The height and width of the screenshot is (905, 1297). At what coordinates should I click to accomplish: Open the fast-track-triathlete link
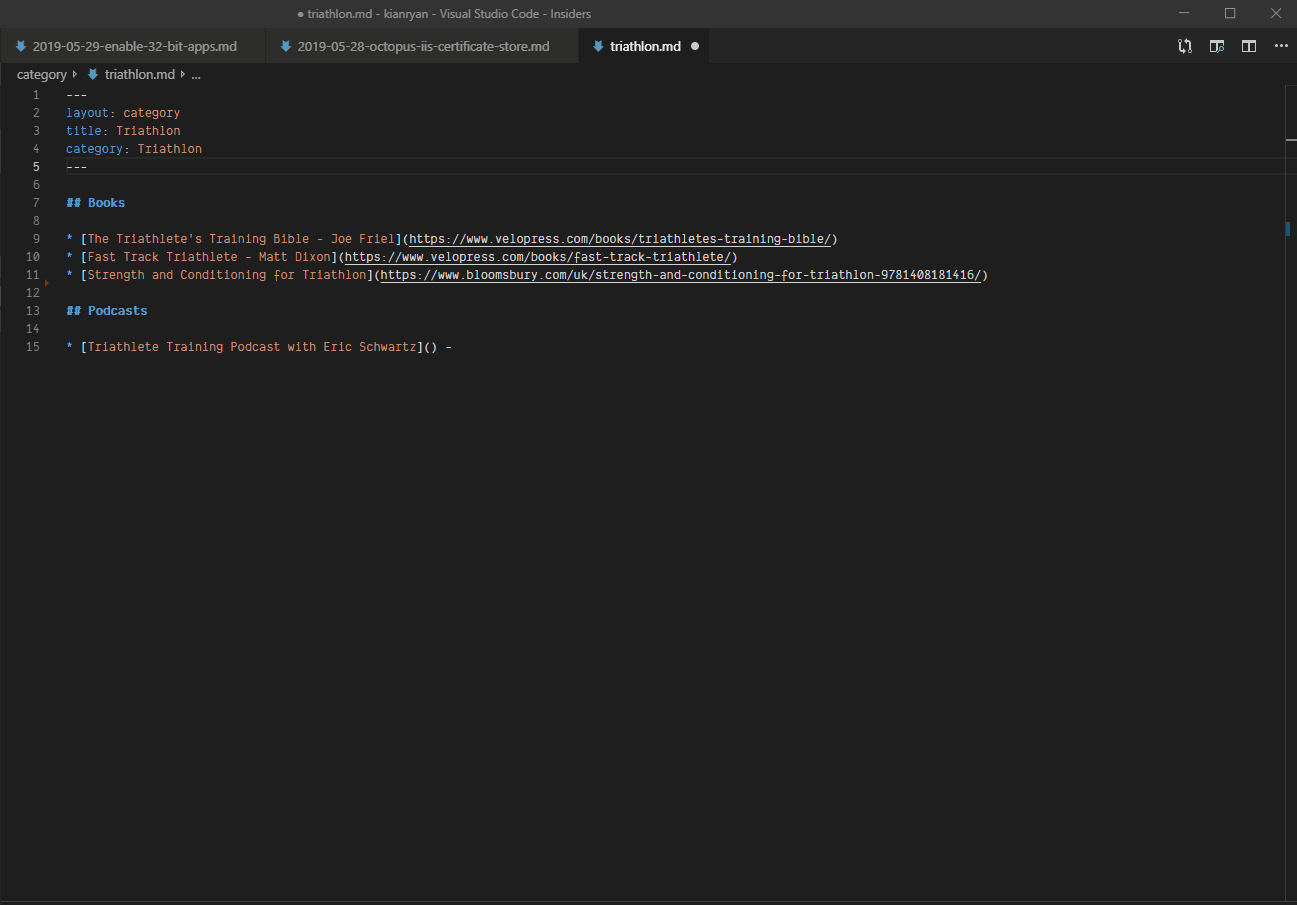(x=538, y=256)
